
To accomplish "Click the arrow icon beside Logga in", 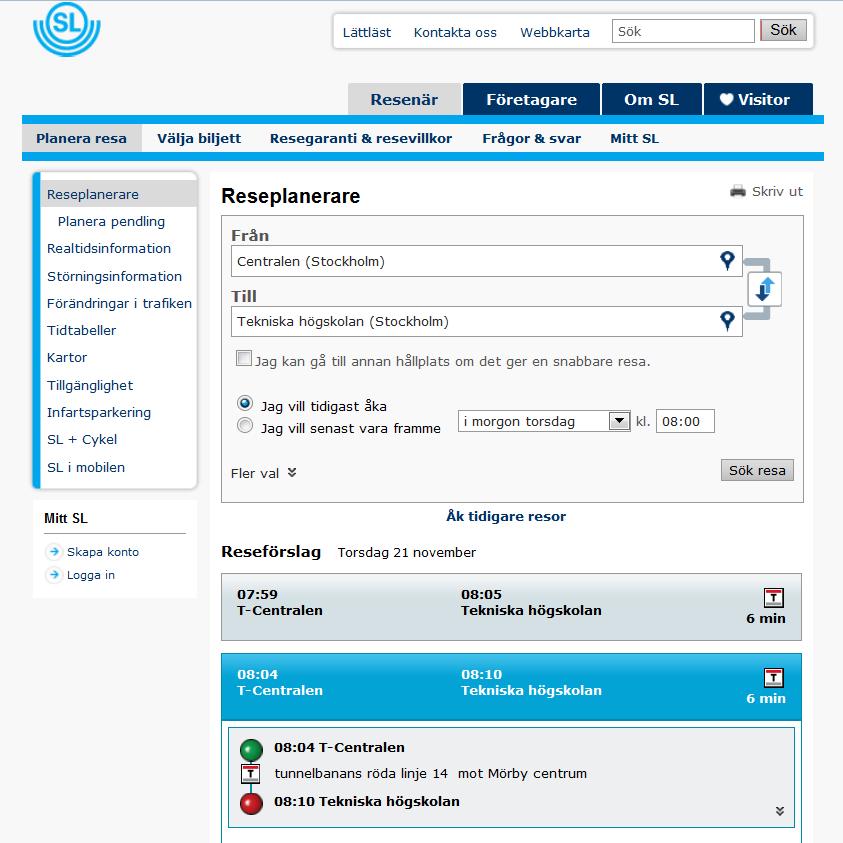I will [54, 575].
